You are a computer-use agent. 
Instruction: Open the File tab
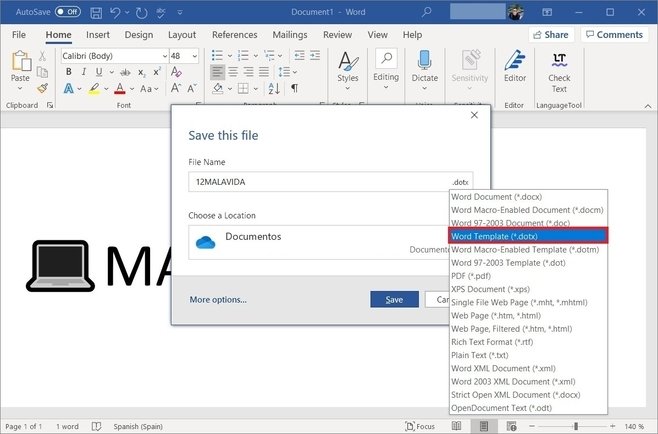(19, 35)
